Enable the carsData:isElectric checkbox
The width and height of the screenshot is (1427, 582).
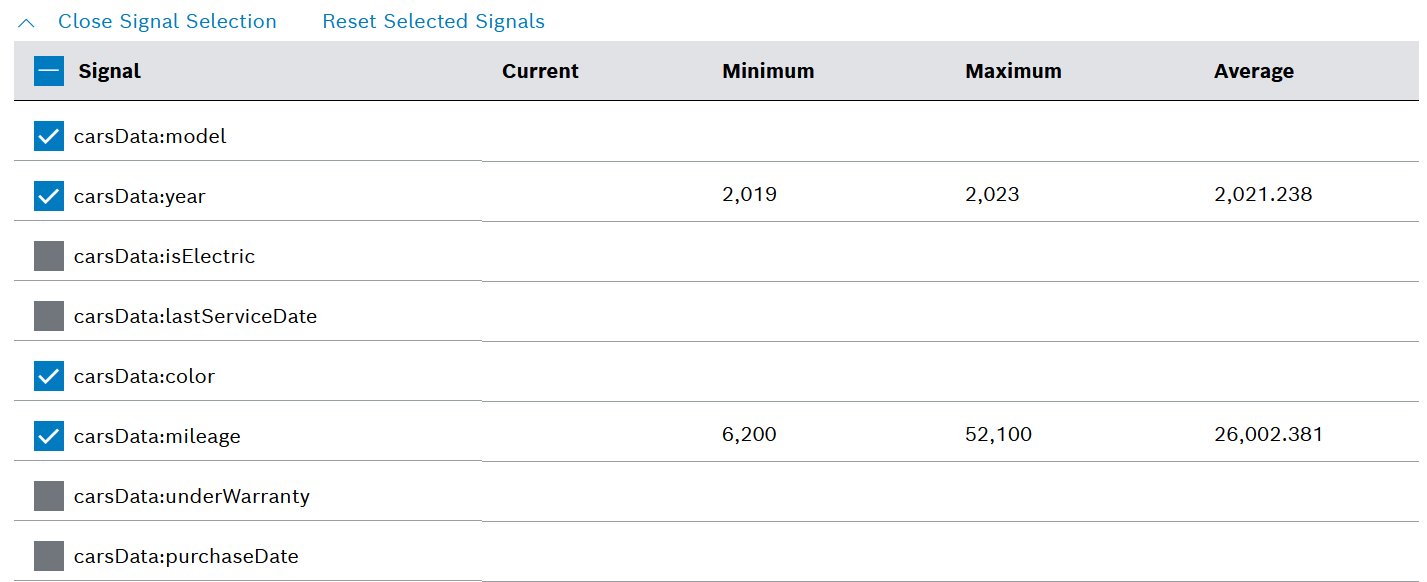click(49, 256)
